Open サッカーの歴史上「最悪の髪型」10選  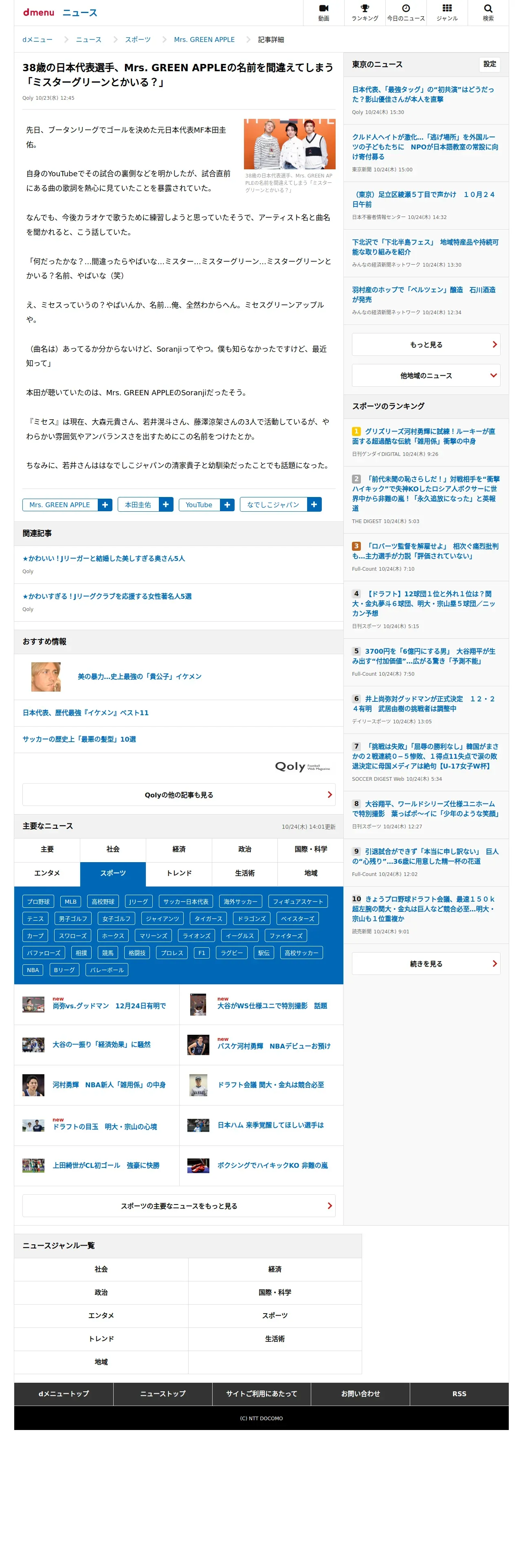(x=79, y=739)
